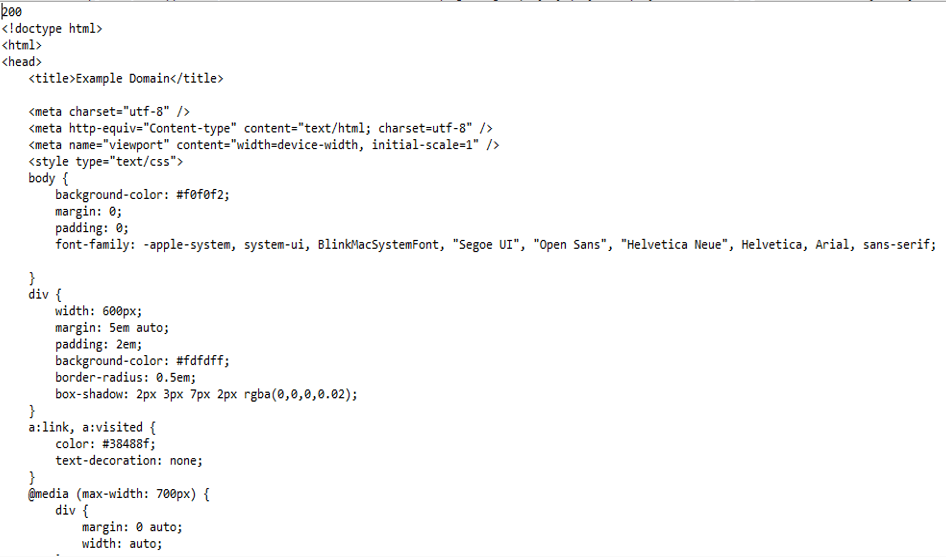
Task: Click the margin: 5em auto line
Action: coord(112,327)
